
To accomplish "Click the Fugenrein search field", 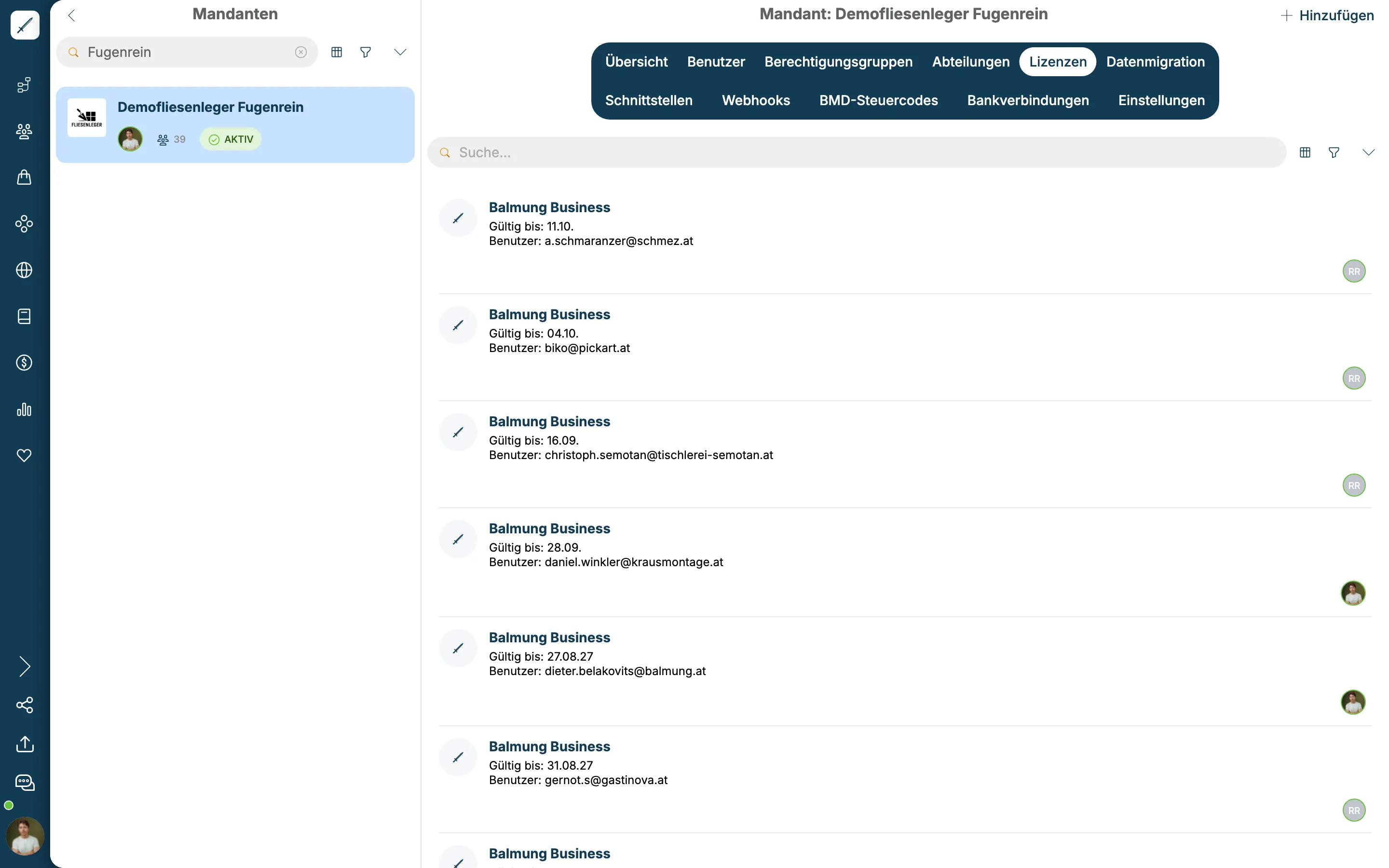I will pos(187,52).
